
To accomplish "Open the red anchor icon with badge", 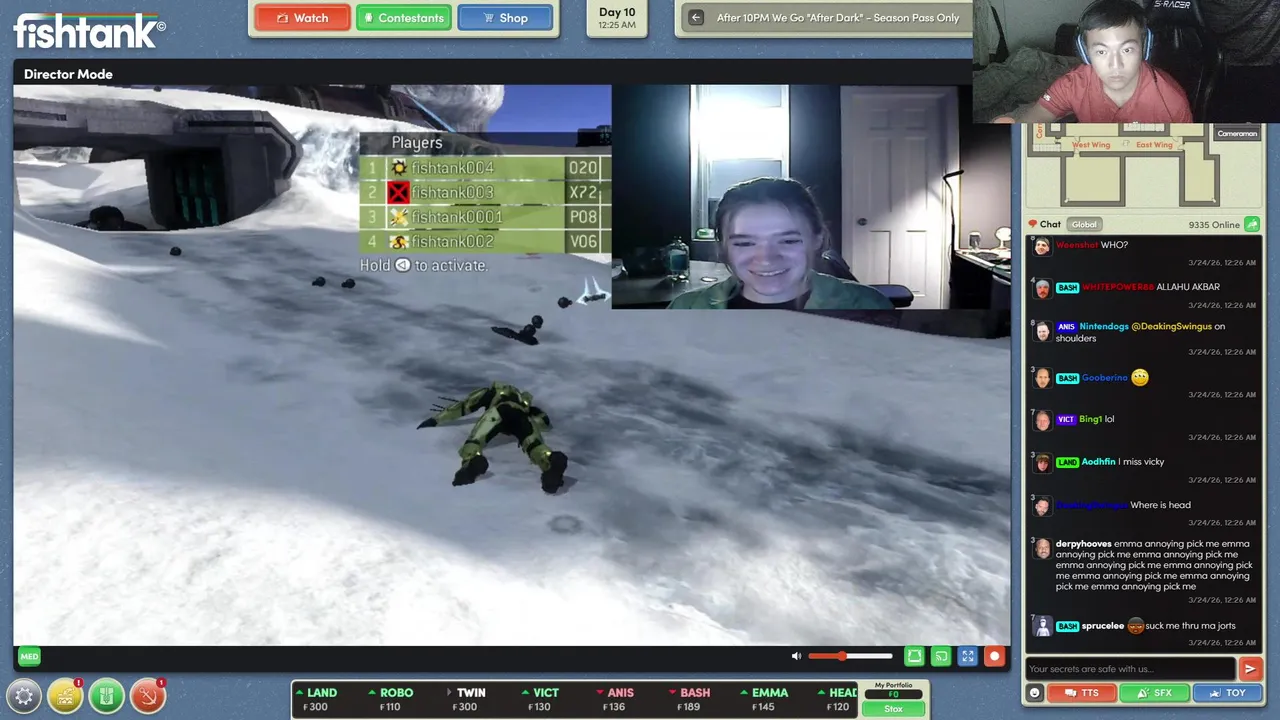I will [x=147, y=696].
